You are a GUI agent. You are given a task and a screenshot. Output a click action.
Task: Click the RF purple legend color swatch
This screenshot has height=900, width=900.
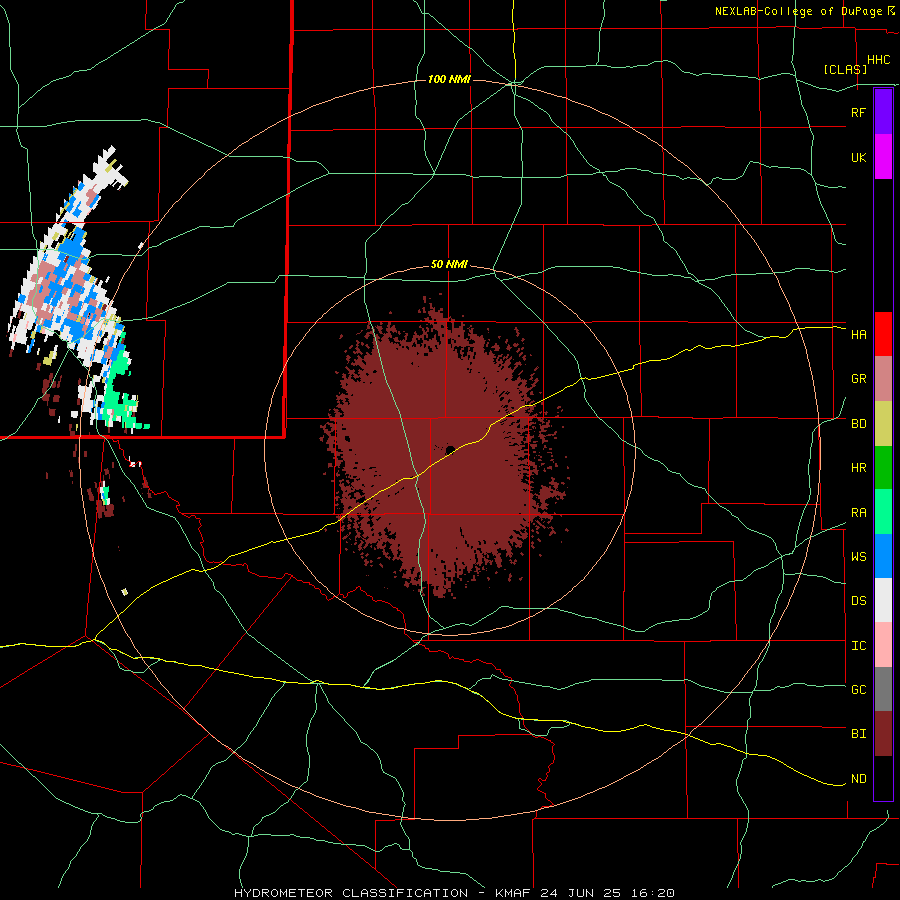point(883,111)
